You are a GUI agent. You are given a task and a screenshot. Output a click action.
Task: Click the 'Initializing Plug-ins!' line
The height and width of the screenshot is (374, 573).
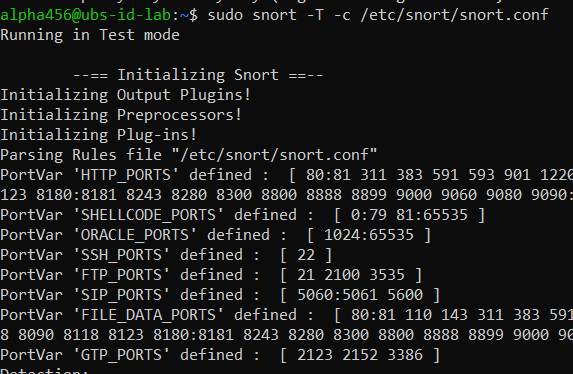coord(99,135)
